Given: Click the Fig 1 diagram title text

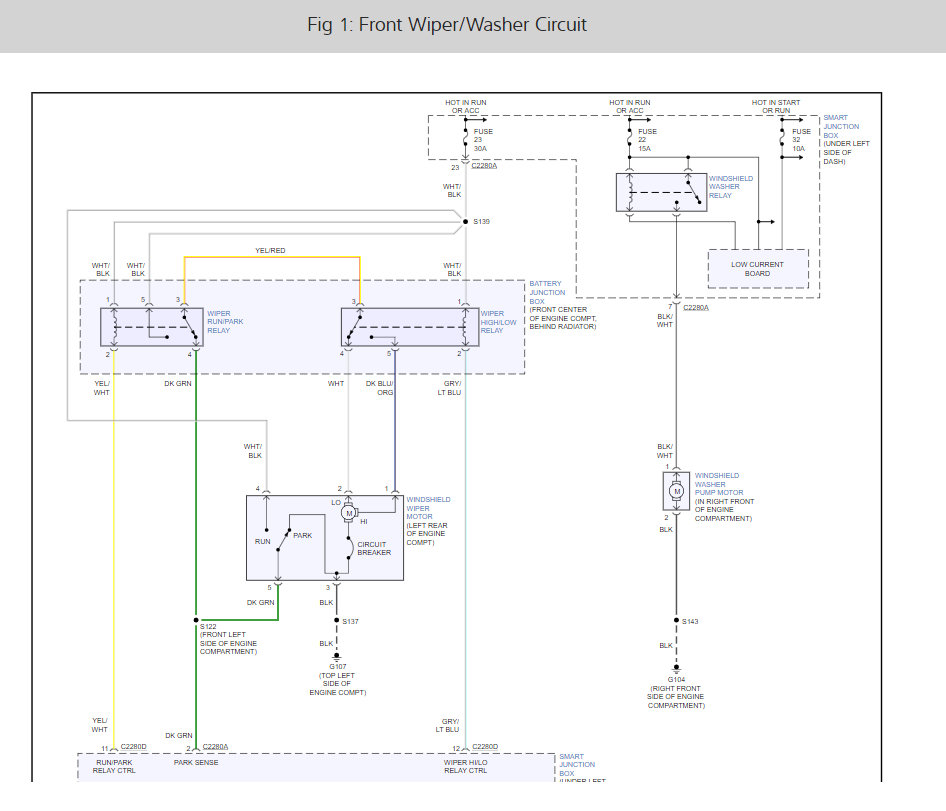Looking at the screenshot, I should click(446, 24).
